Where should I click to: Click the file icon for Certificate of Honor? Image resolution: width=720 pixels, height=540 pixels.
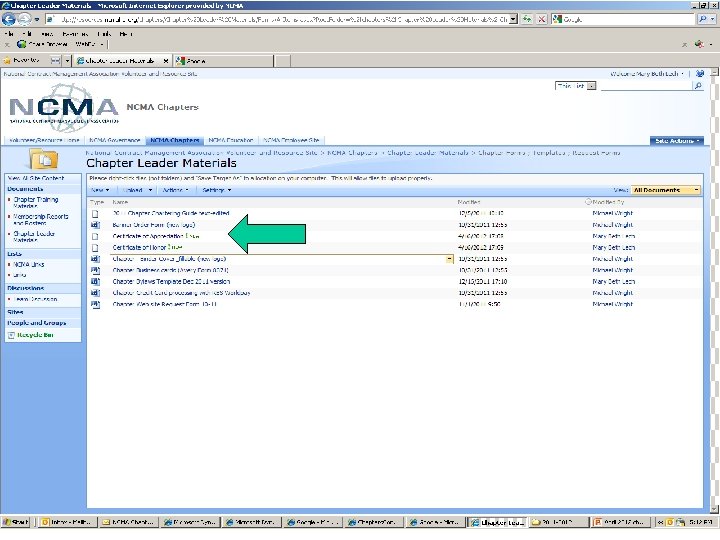pos(95,248)
